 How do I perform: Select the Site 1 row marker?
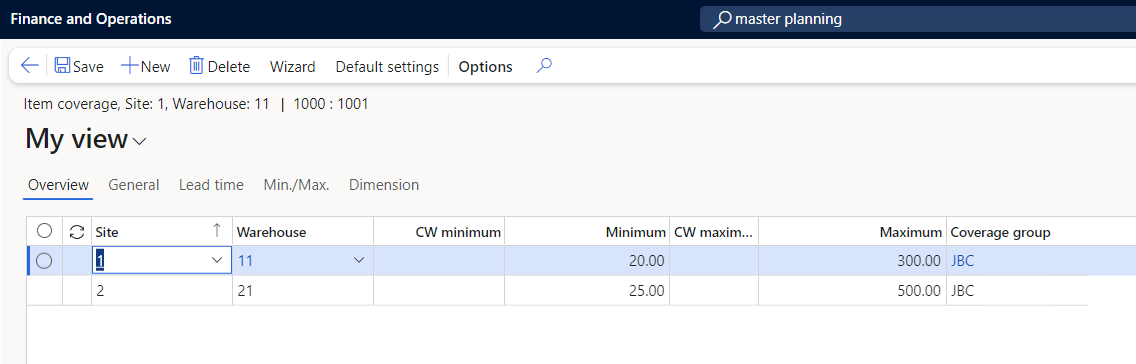pos(44,261)
